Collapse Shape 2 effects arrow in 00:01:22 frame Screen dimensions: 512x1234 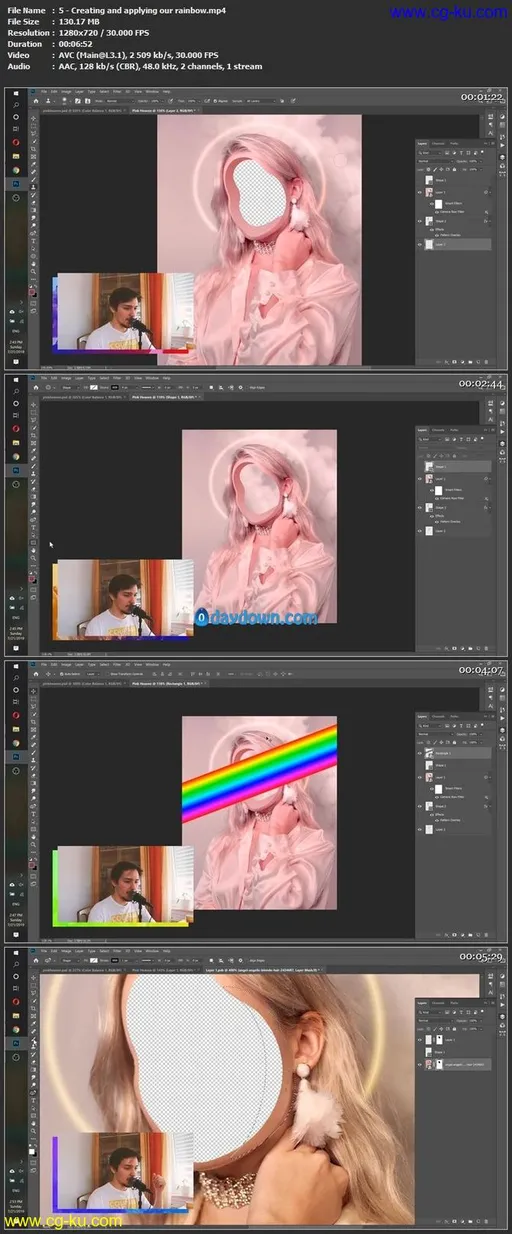tap(490, 221)
